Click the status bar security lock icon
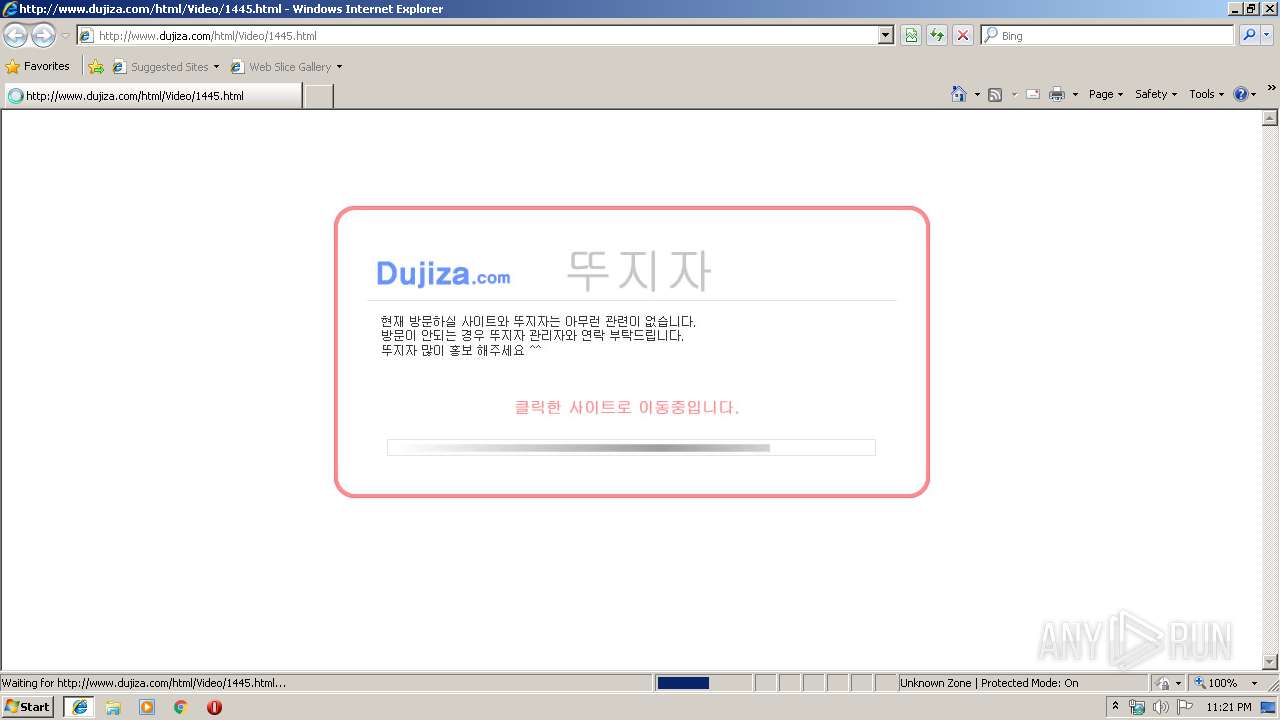This screenshot has width=1280, height=720. (x=1163, y=683)
